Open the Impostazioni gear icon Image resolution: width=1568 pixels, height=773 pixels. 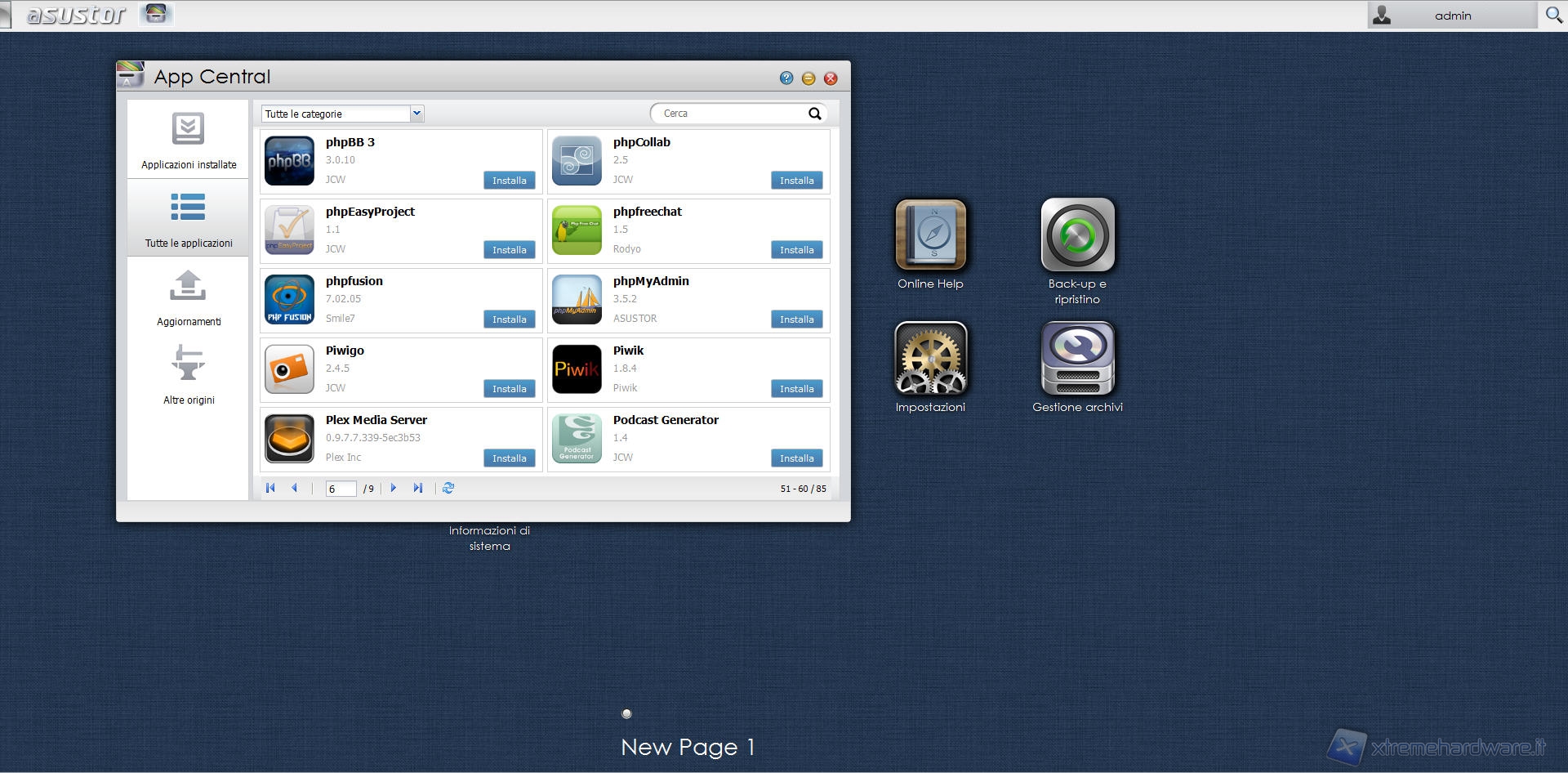tap(930, 358)
